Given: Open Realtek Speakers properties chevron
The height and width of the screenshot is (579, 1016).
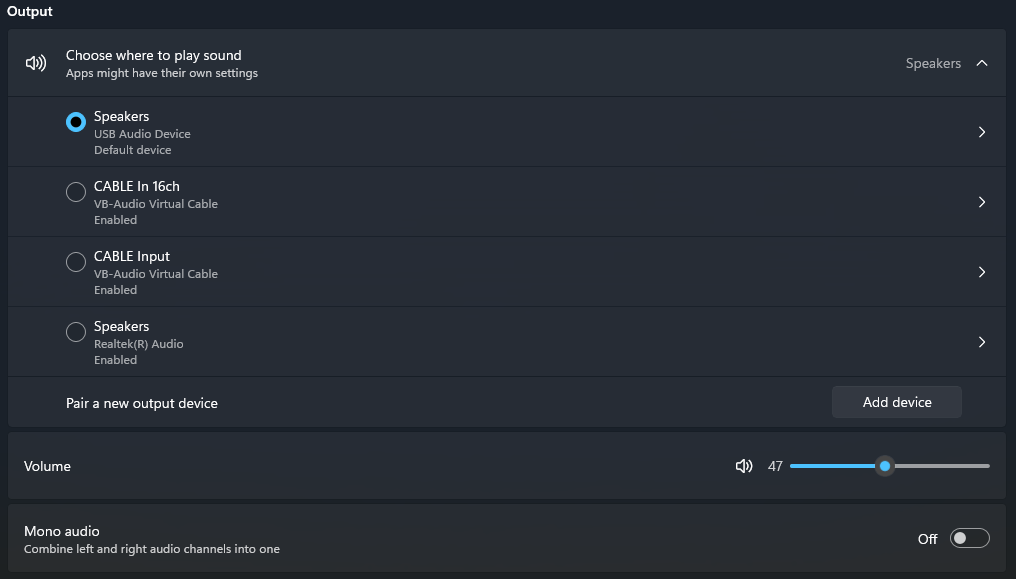Looking at the screenshot, I should [982, 342].
